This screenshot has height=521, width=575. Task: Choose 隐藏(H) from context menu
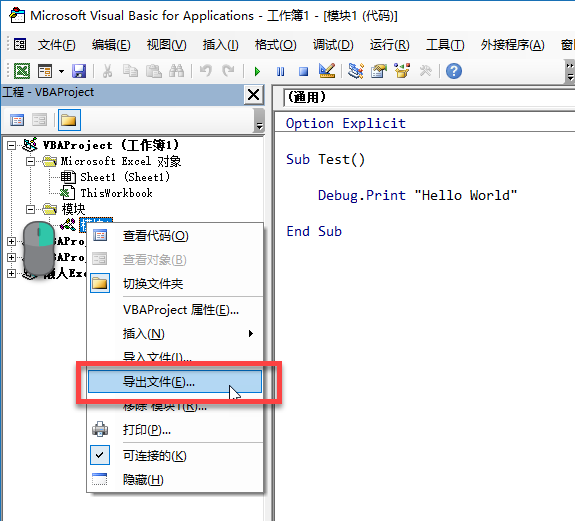(x=175, y=480)
